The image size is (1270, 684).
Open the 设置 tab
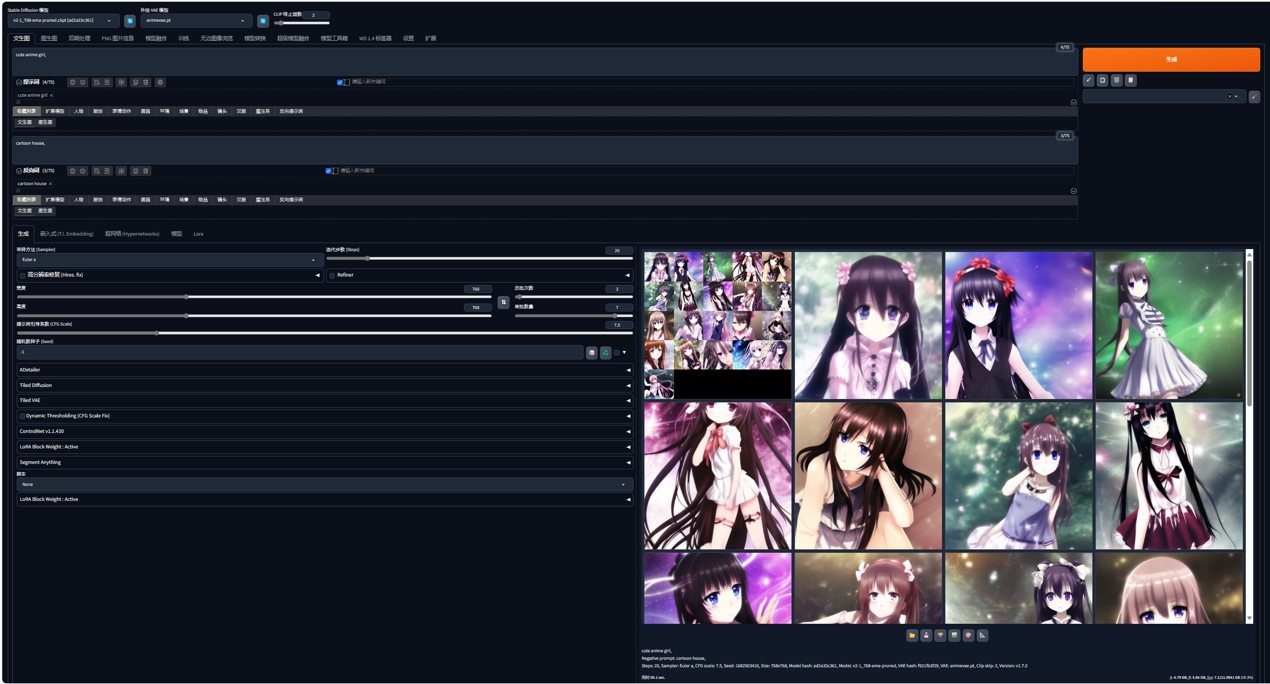pos(408,38)
